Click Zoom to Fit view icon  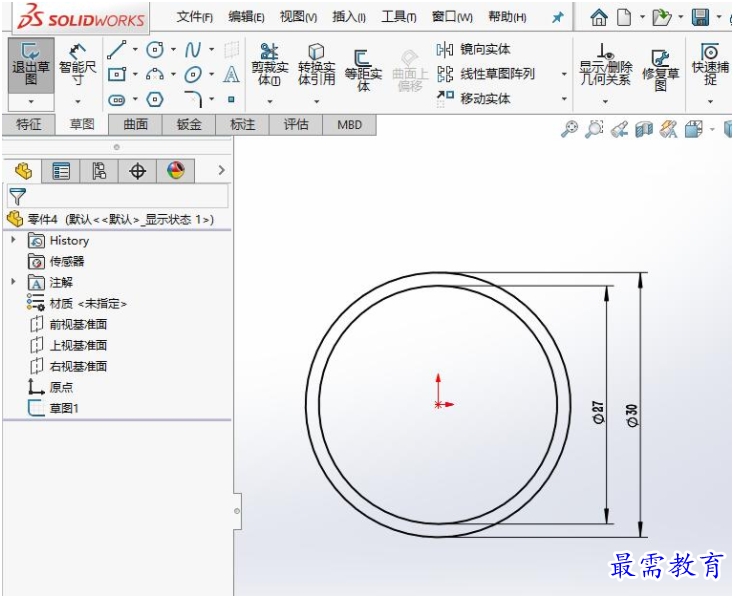(570, 128)
